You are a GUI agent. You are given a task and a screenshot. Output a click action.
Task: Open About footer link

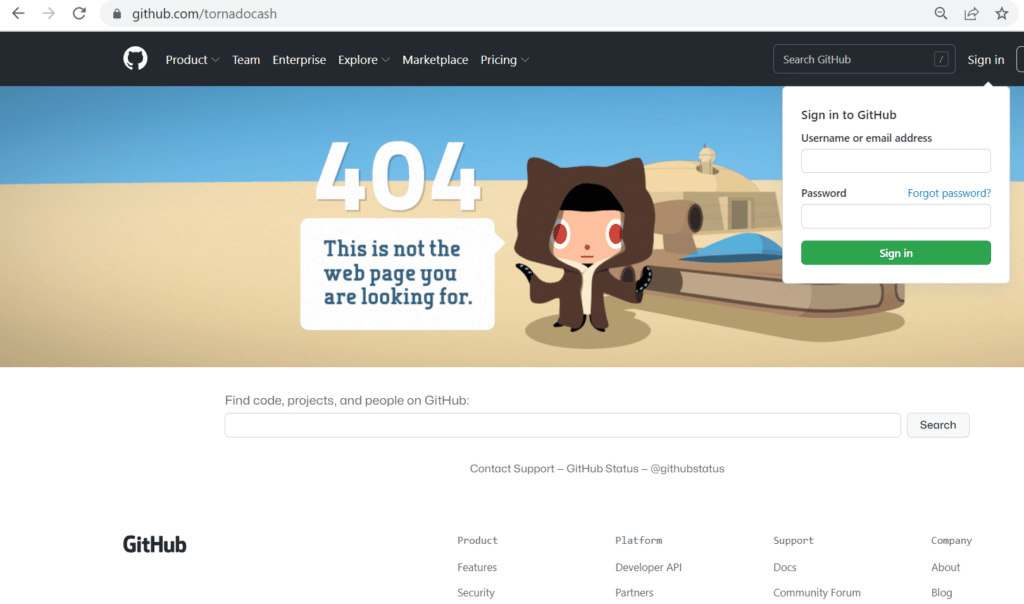(945, 567)
